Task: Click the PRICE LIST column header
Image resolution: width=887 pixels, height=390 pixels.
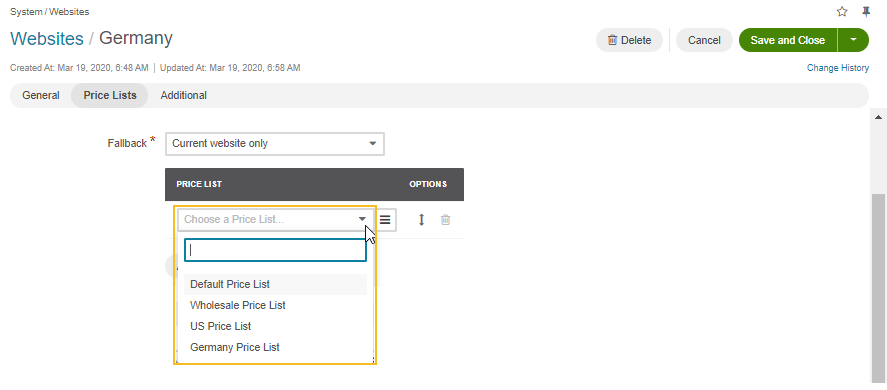Action: pos(199,185)
